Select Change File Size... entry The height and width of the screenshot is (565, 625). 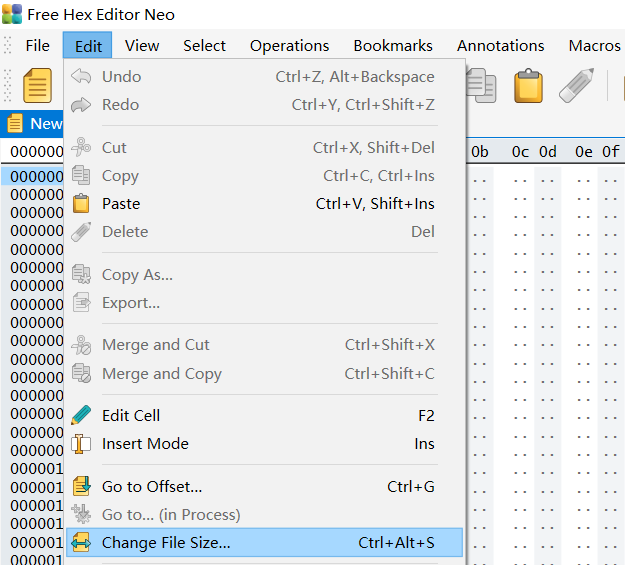(265, 543)
